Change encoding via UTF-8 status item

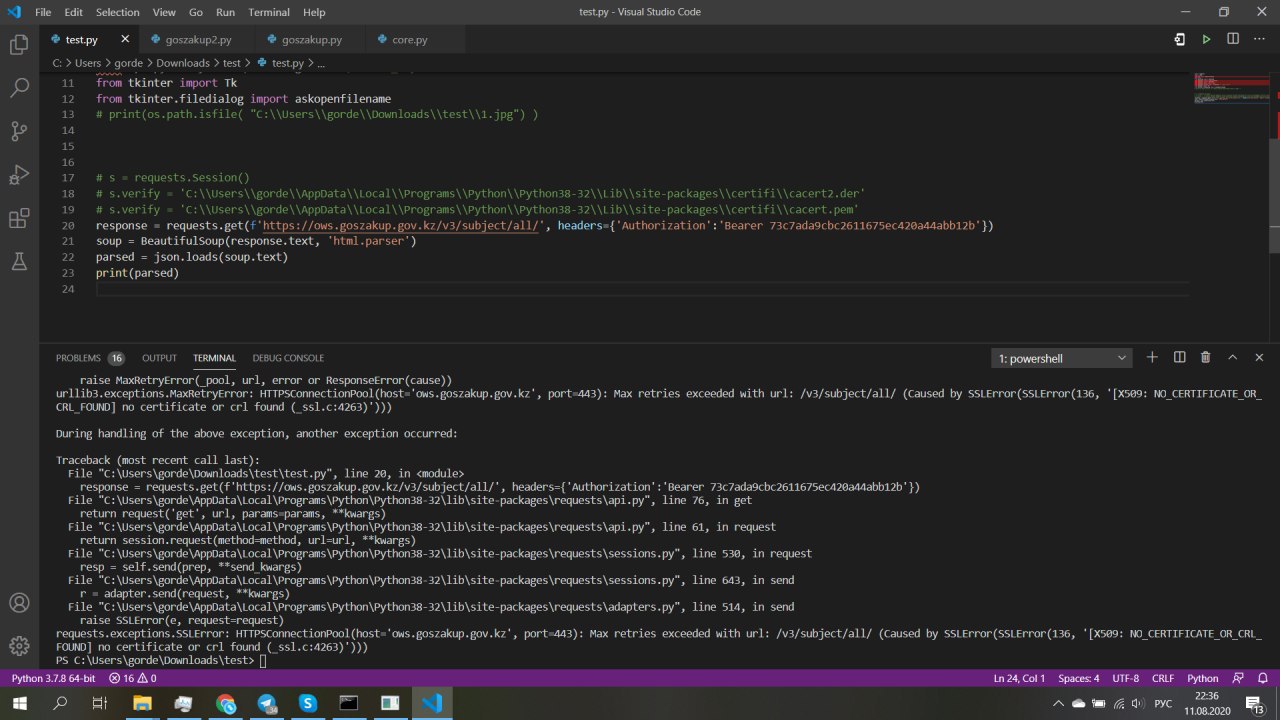coord(1125,678)
